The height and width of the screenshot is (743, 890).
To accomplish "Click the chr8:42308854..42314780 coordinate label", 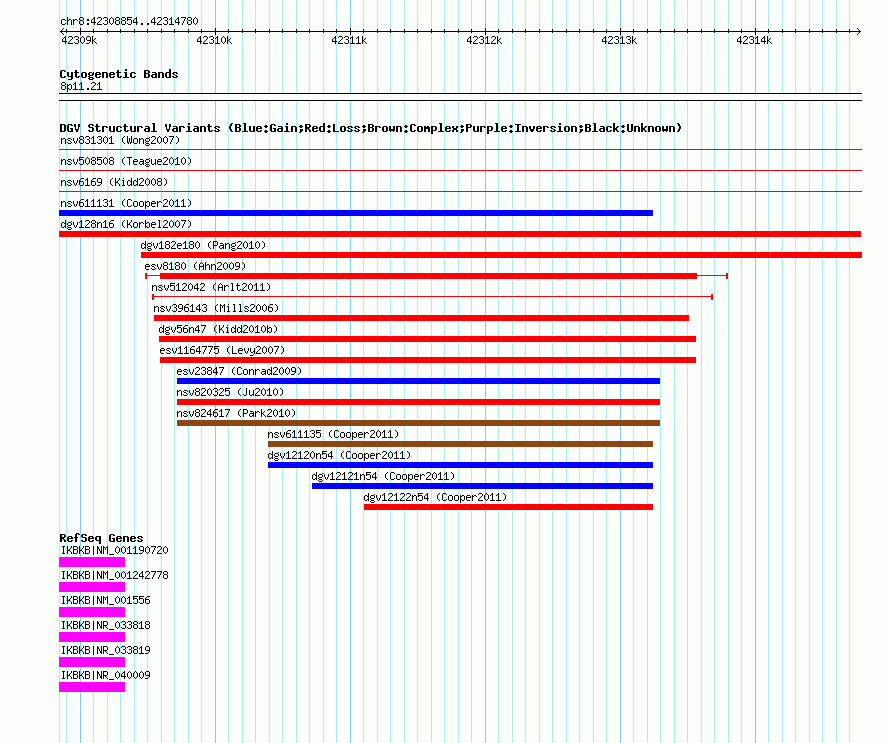I will 129,21.
